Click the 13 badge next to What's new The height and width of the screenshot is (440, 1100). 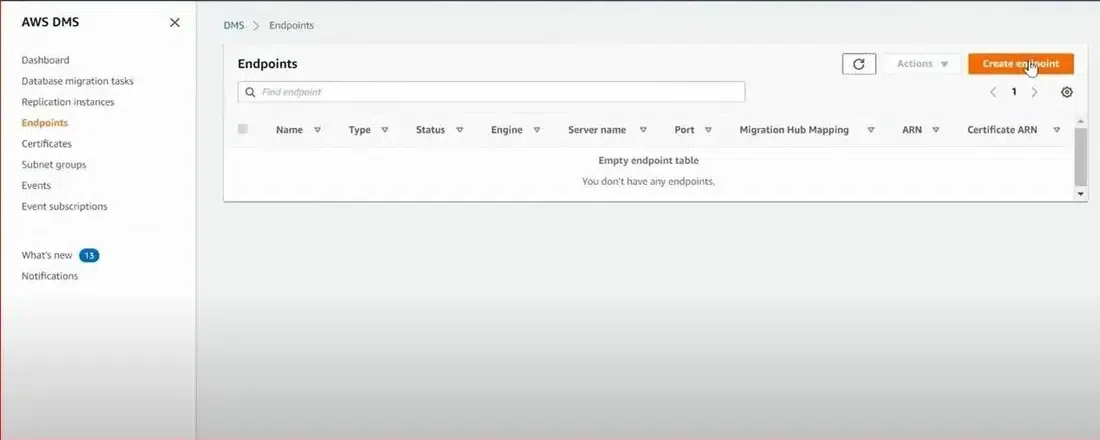(x=89, y=255)
